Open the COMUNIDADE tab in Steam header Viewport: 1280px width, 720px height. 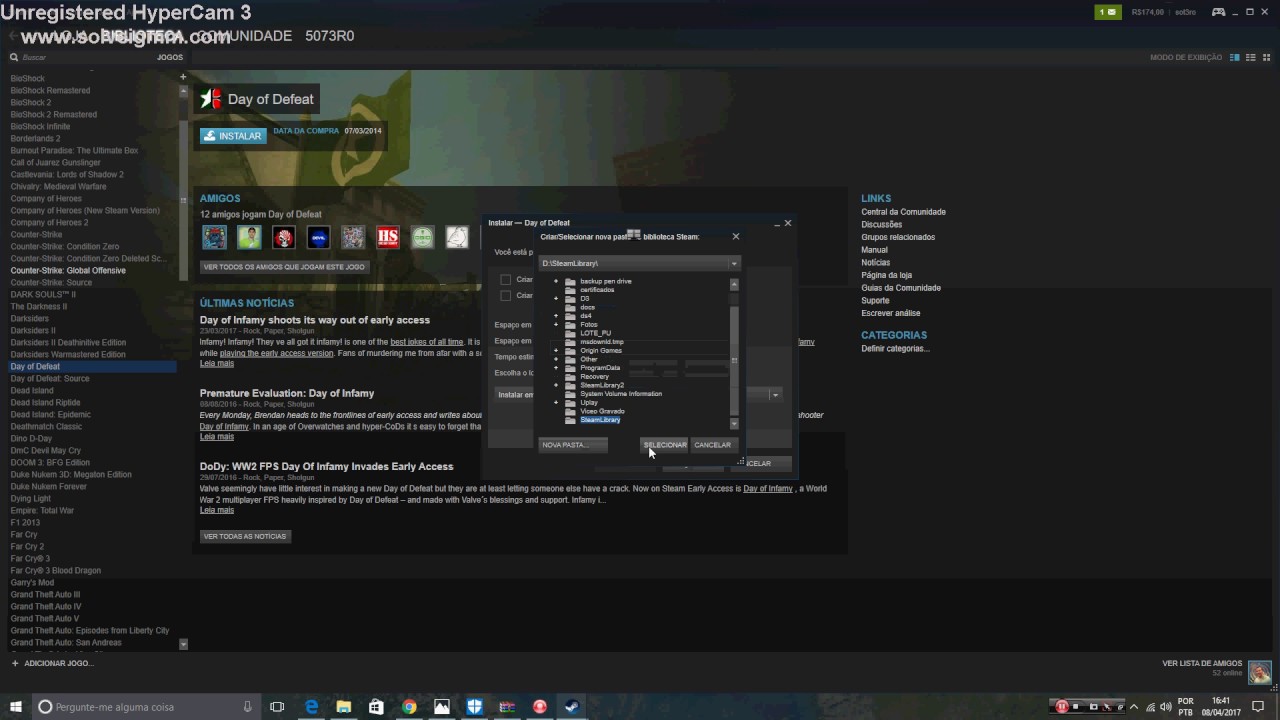(x=244, y=36)
